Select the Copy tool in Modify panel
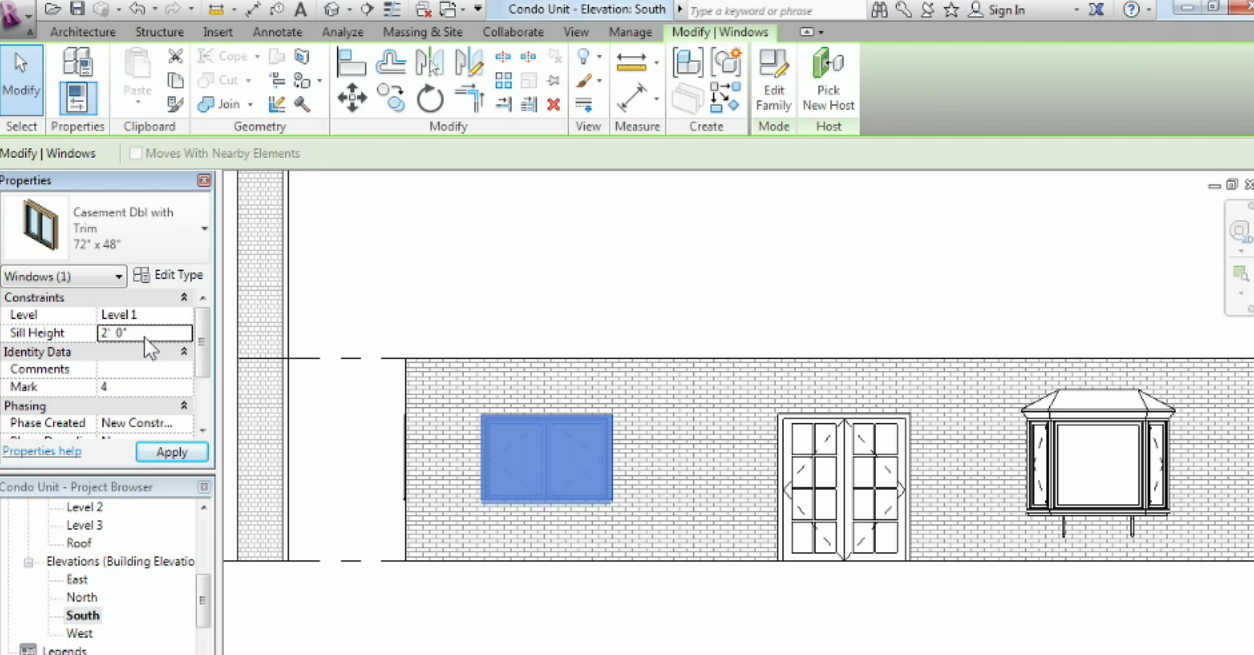 pos(391,98)
